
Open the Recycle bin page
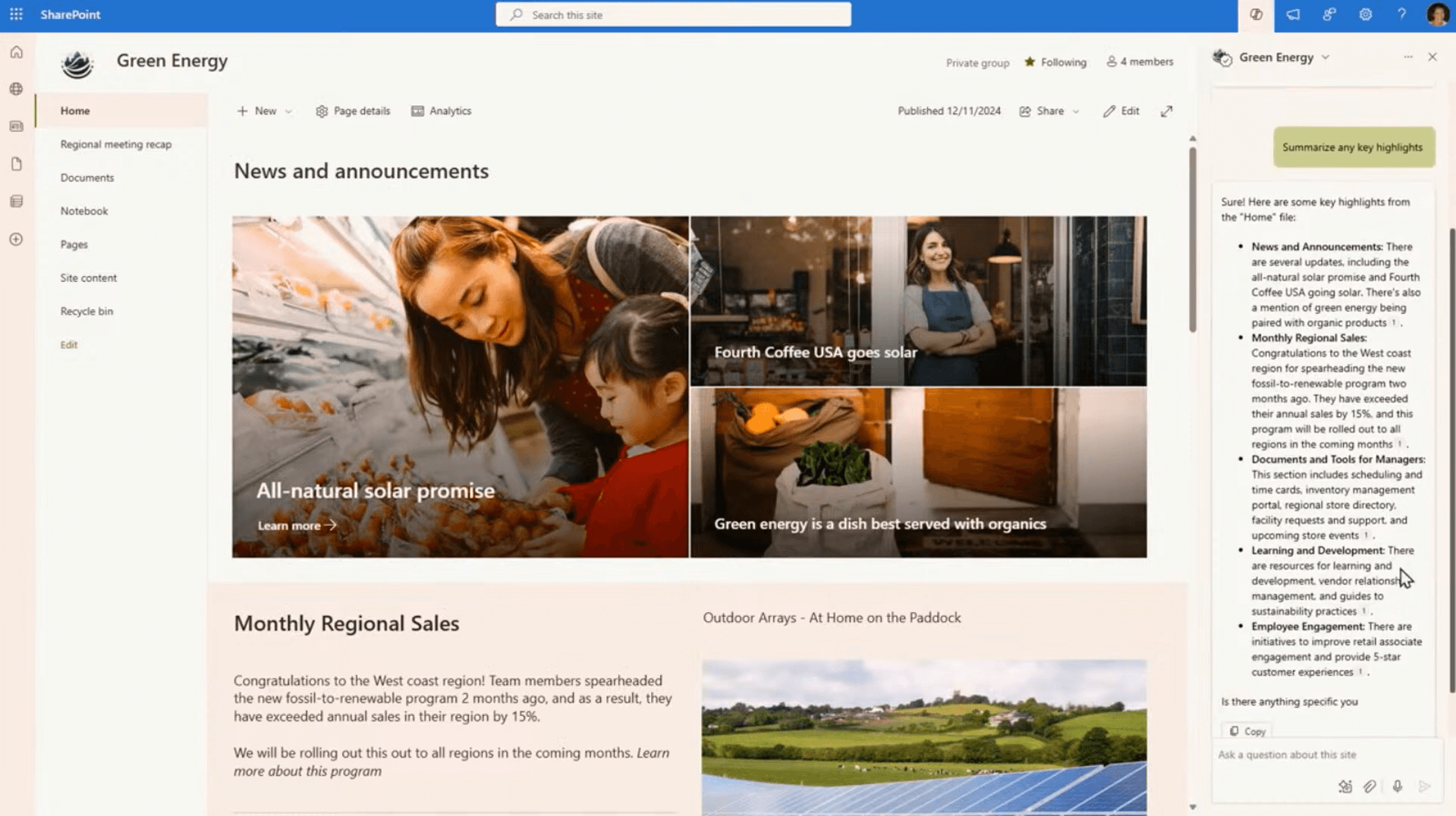86,311
